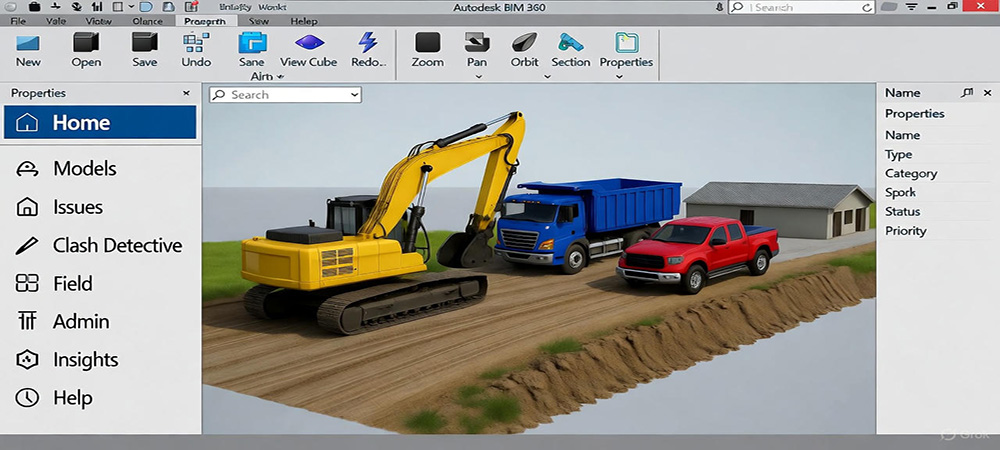Open the Help menu in menu bar

303,20
